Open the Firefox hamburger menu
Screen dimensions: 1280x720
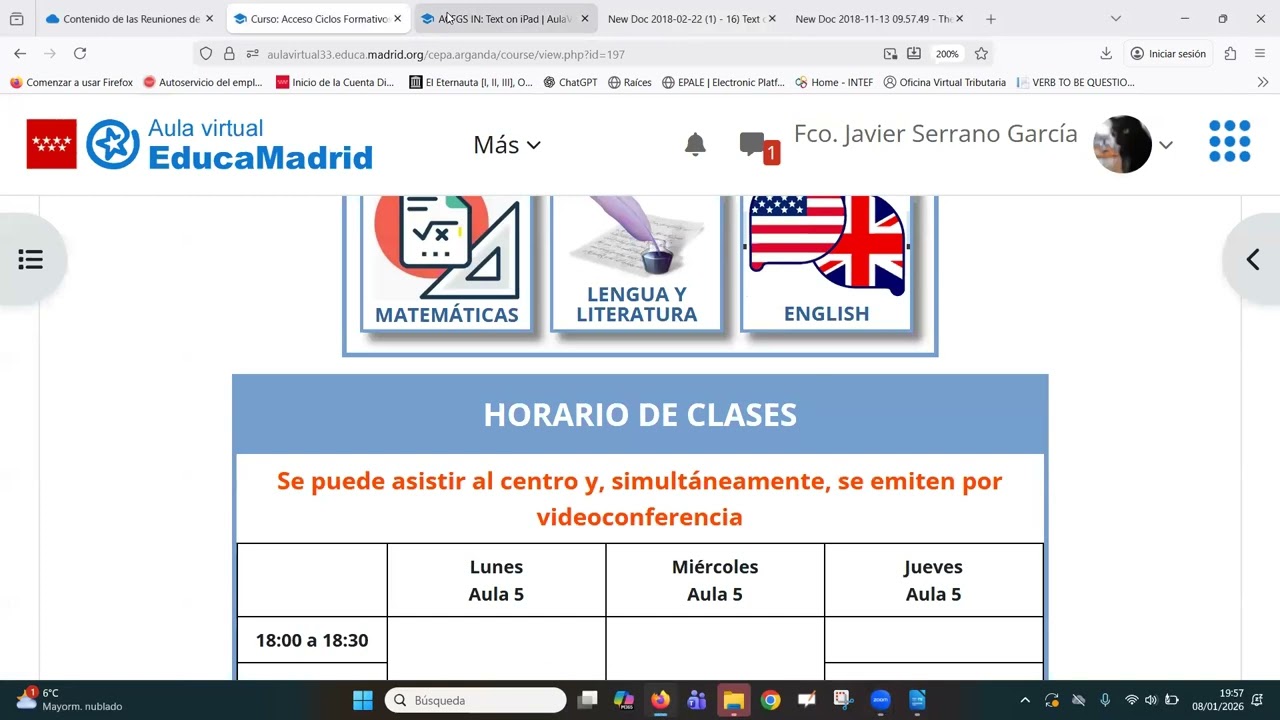(x=1260, y=54)
